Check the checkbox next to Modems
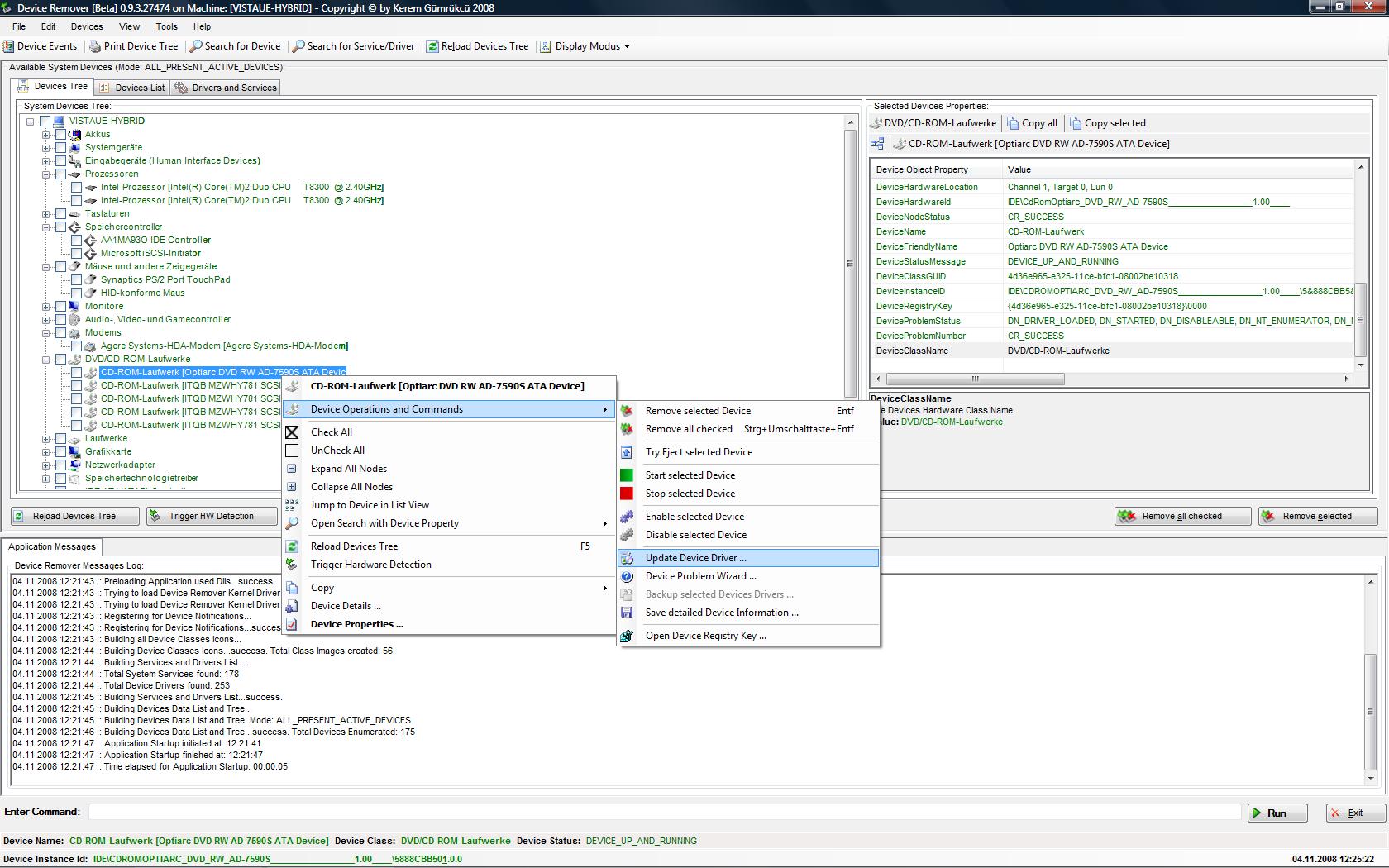Viewport: 1389px width, 868px height. coord(61,332)
